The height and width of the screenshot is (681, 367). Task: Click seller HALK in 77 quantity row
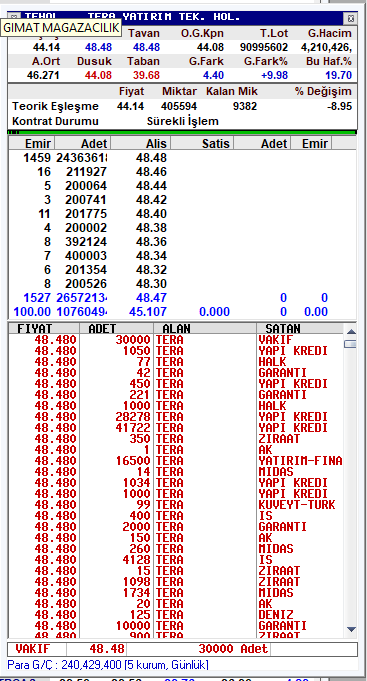tap(272, 362)
